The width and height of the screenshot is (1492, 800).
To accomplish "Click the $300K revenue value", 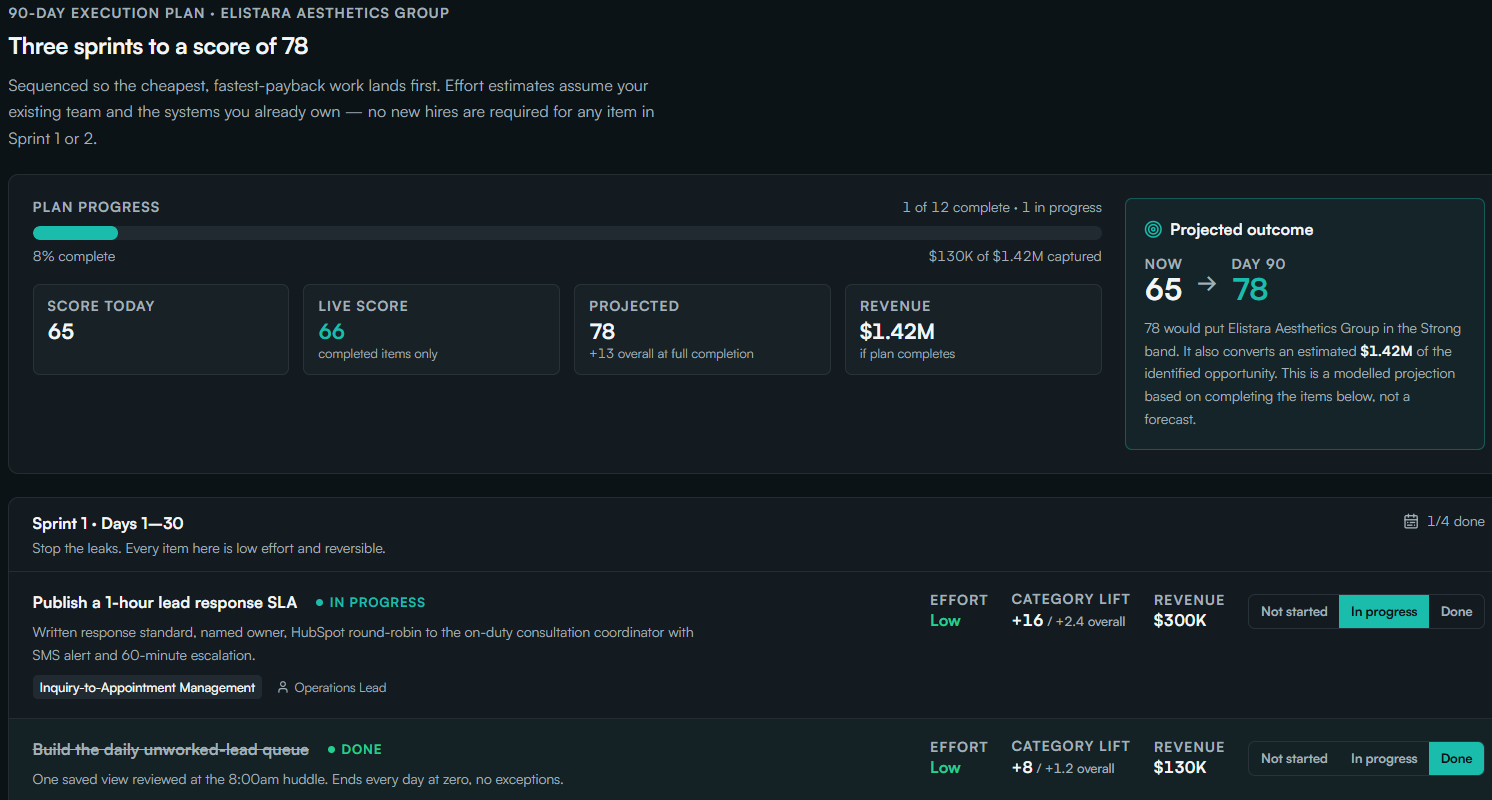I will point(1180,621).
